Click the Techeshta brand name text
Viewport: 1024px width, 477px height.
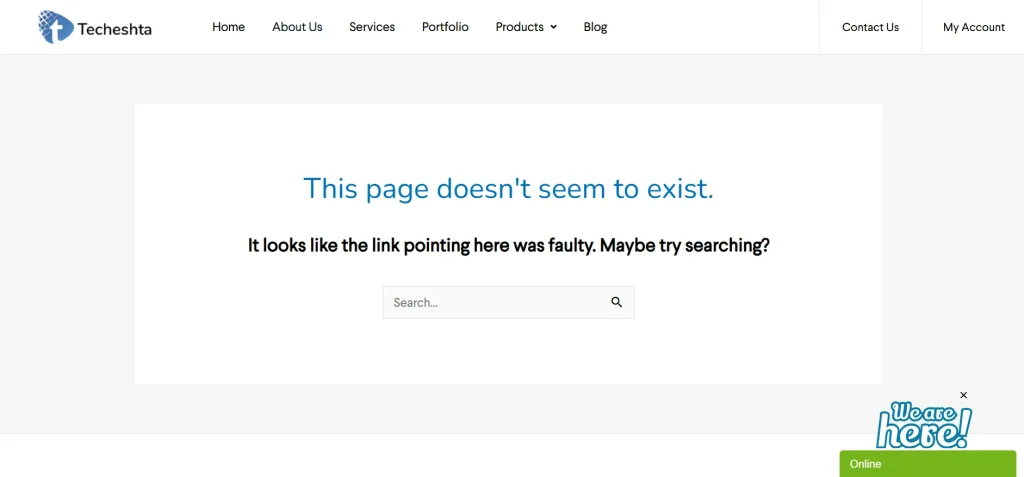115,29
